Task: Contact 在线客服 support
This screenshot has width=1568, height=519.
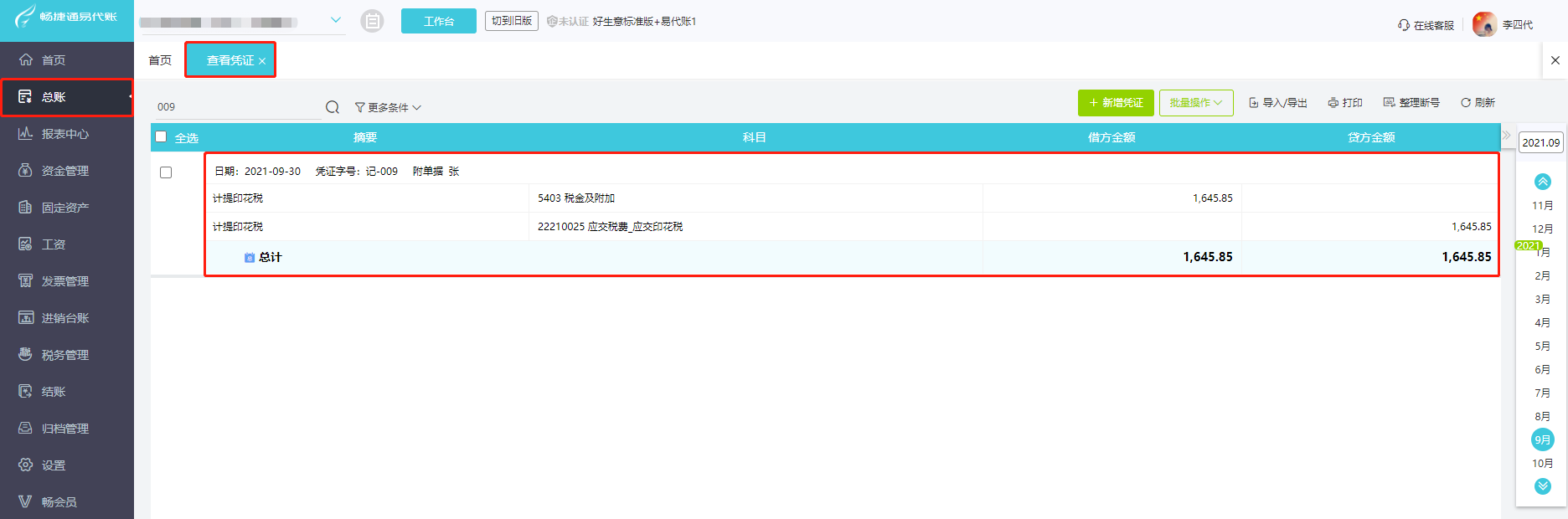Action: coord(1426,25)
